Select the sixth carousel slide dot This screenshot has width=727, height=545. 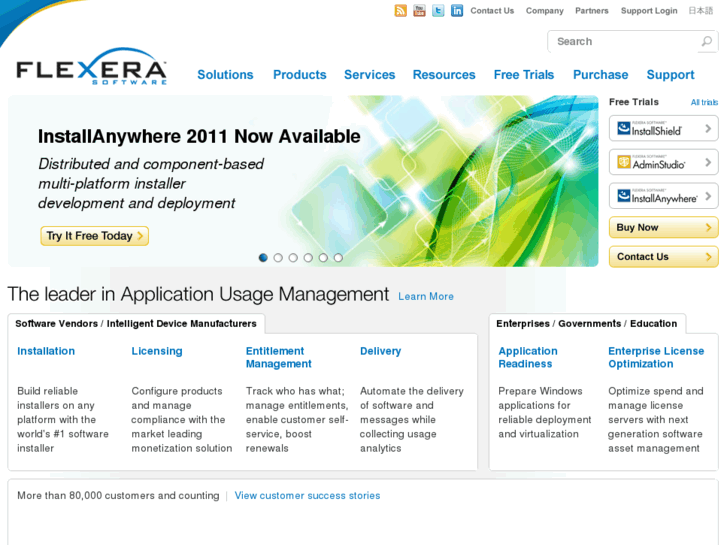pyautogui.click(x=338, y=257)
